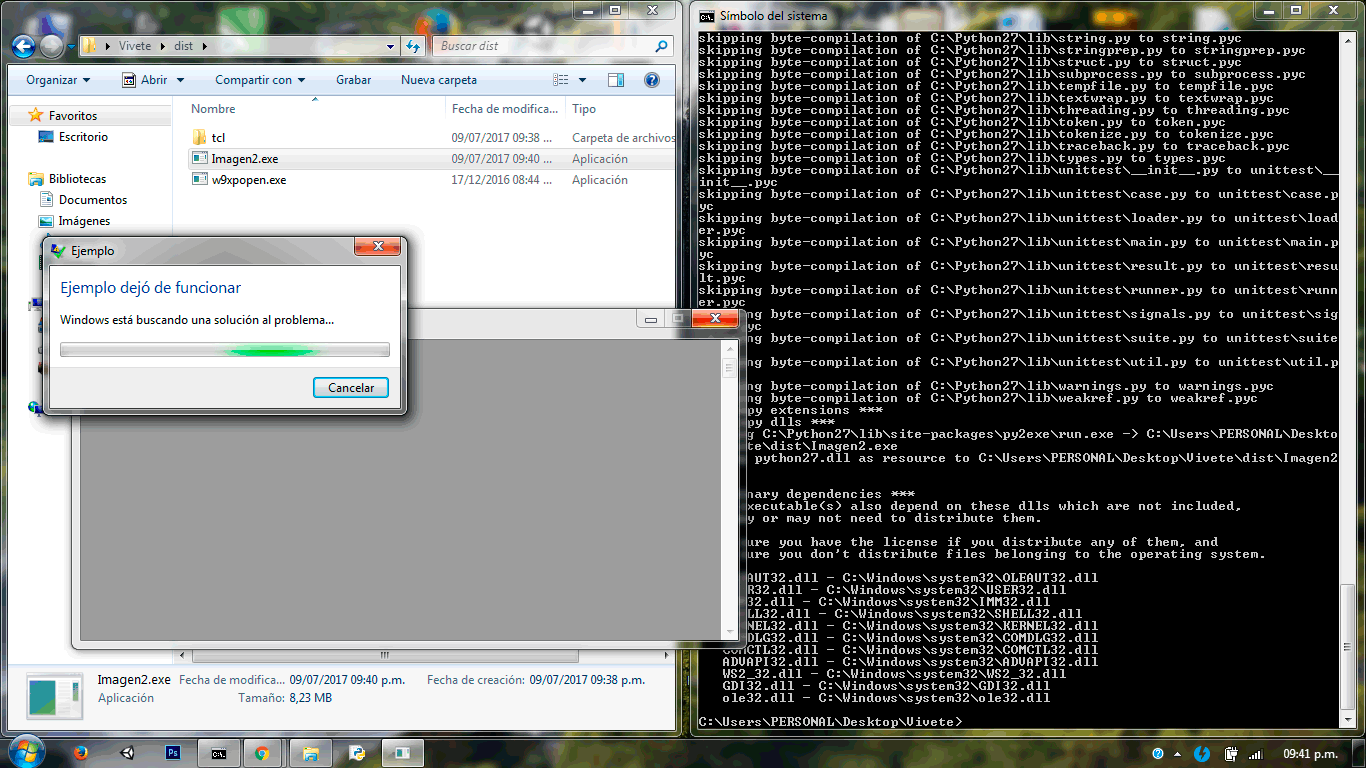This screenshot has height=768, width=1366.
Task: Create a Nueva carpeta
Action: point(439,80)
